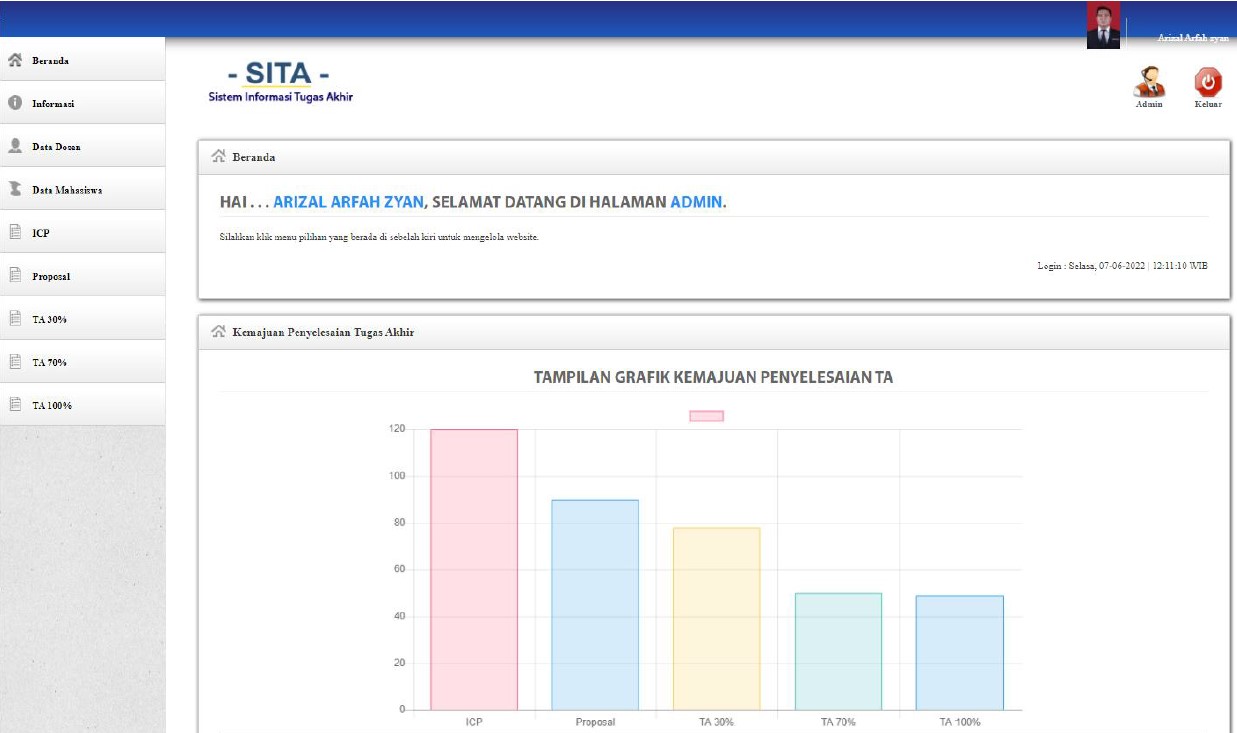Click the ICP document icon
Screen dimensions: 1237x733
pos(15,232)
